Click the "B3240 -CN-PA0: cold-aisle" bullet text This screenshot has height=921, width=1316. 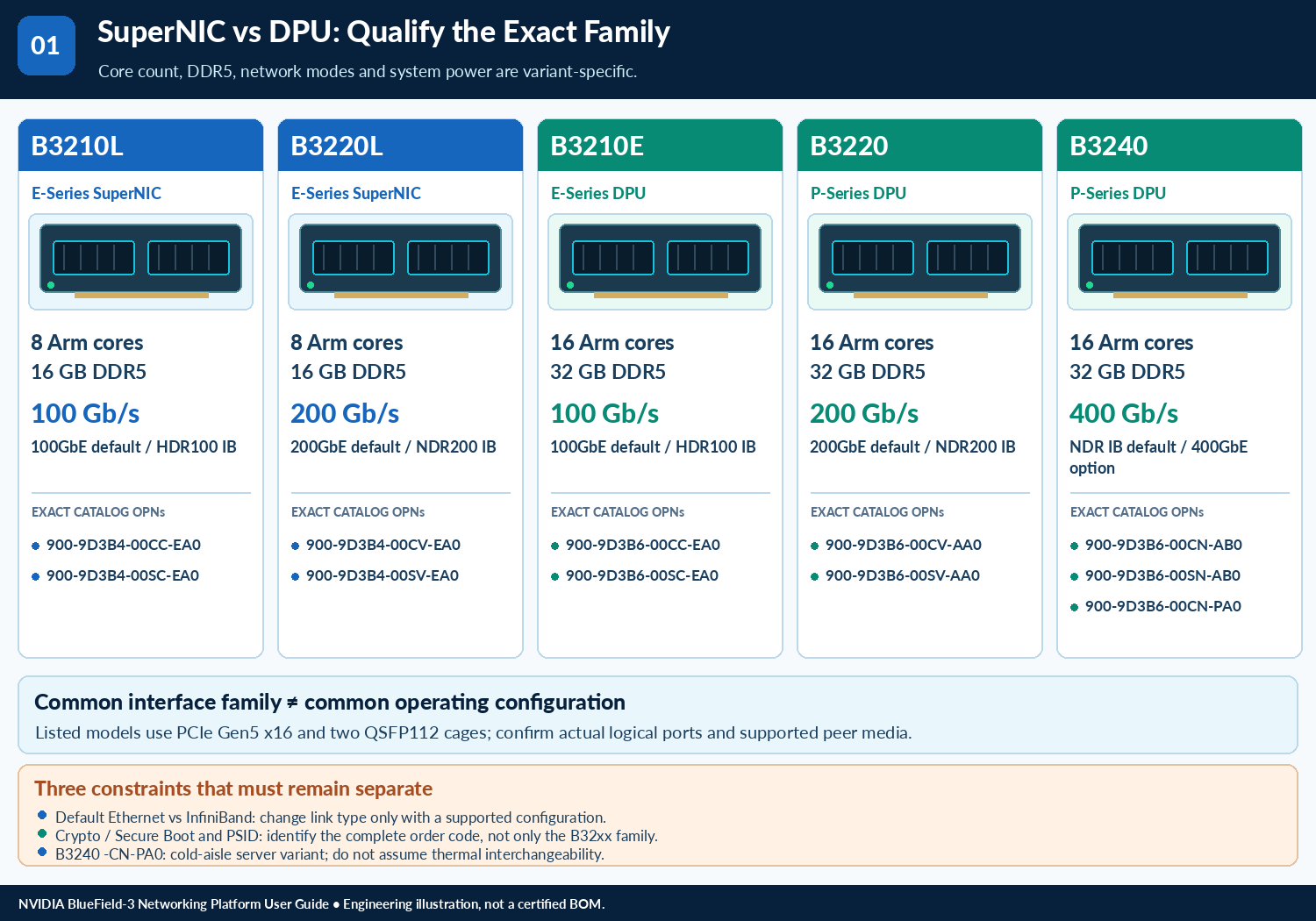click(330, 854)
